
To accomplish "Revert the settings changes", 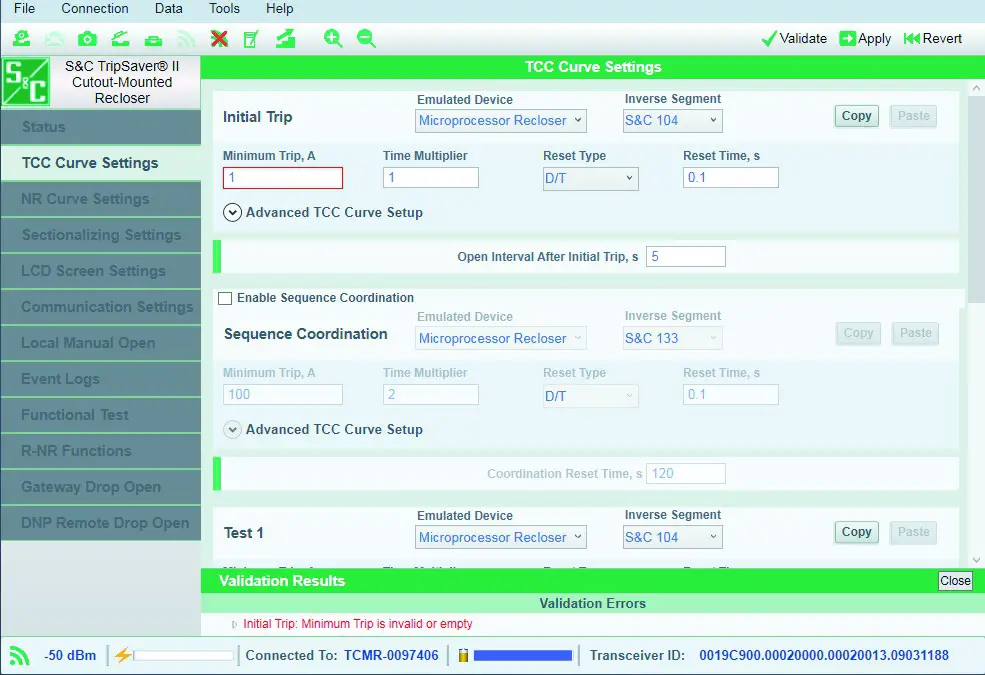I will point(933,38).
